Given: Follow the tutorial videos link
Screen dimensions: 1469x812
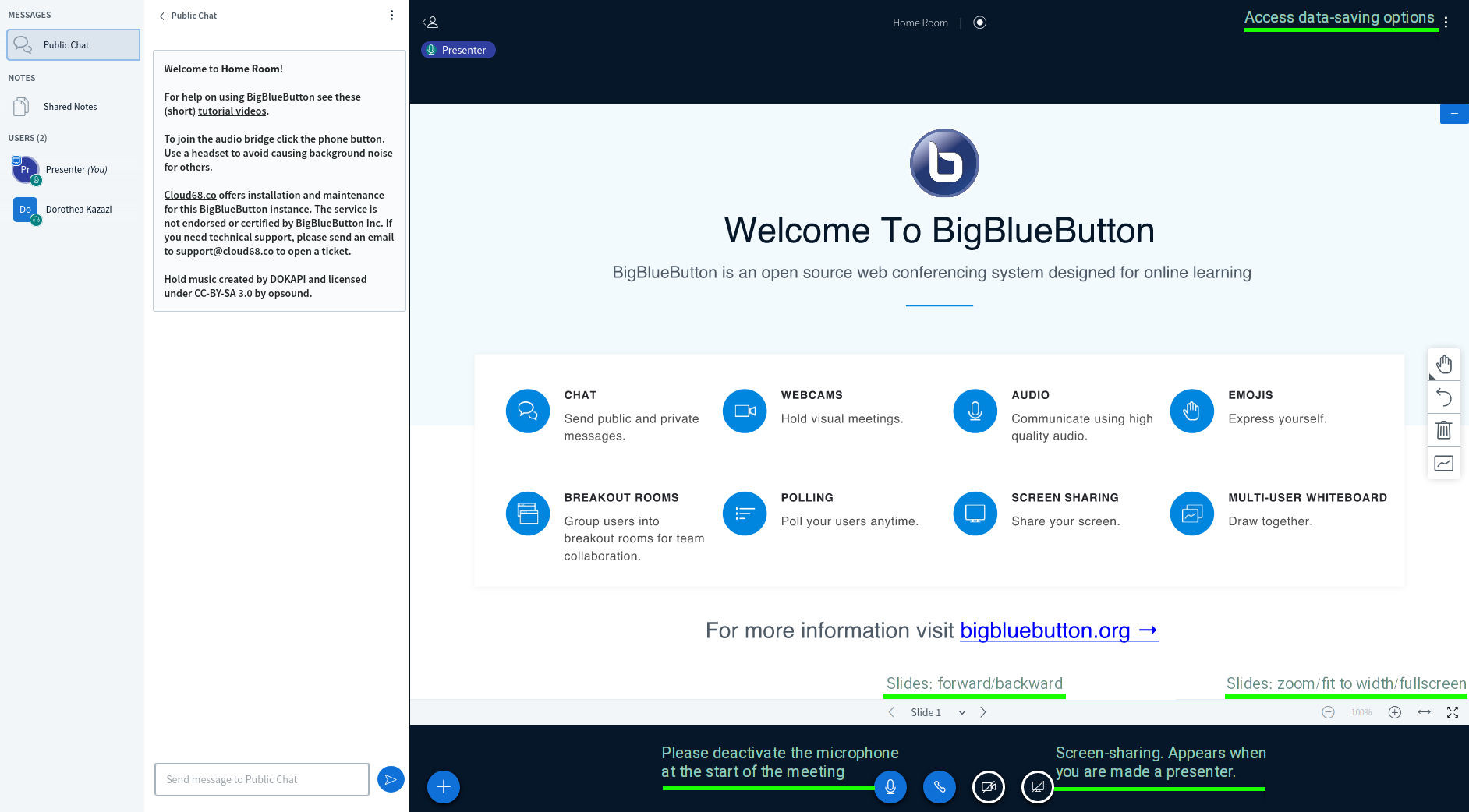Looking at the screenshot, I should pos(232,111).
